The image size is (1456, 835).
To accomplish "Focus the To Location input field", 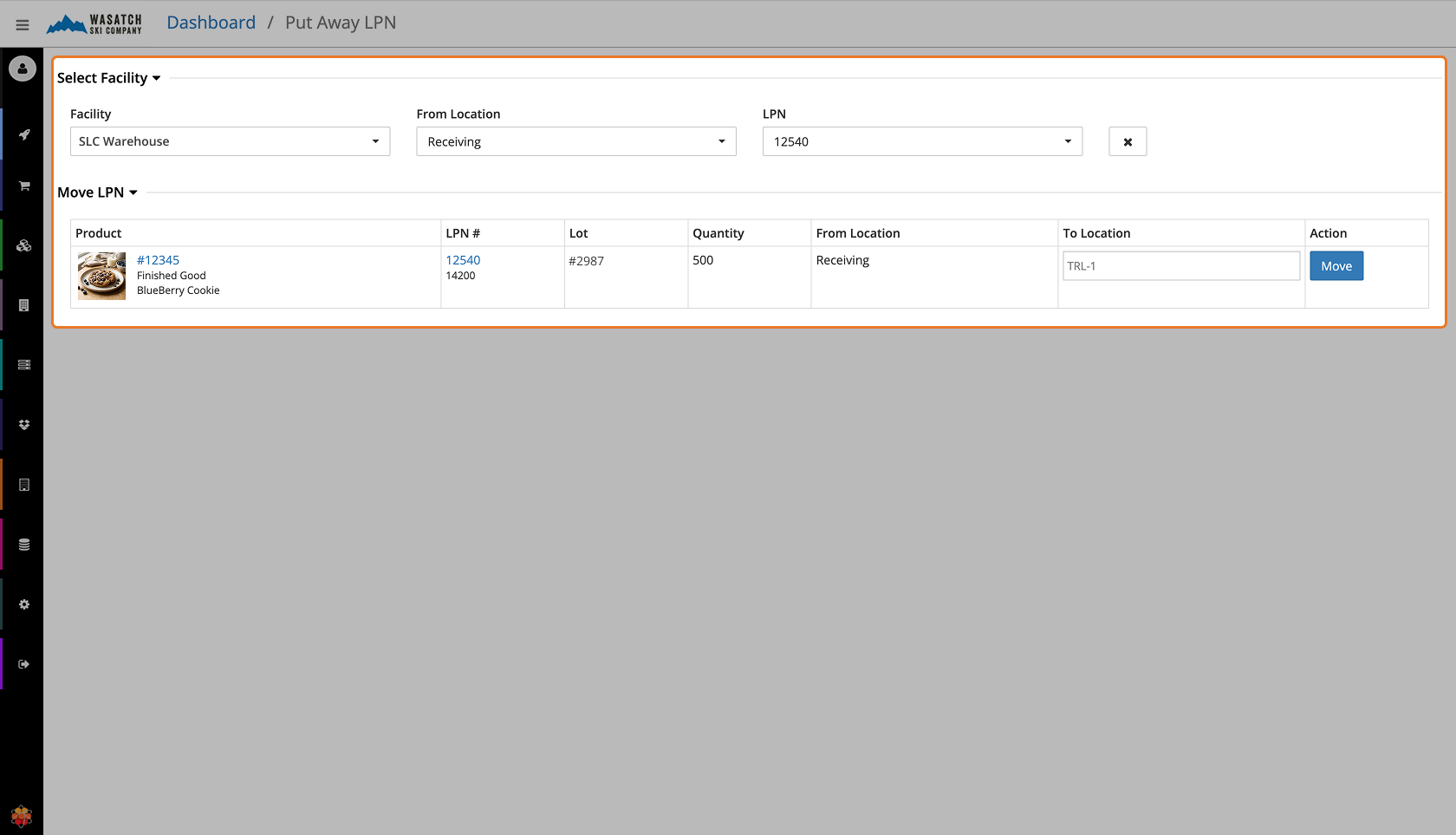I will pos(1181,266).
